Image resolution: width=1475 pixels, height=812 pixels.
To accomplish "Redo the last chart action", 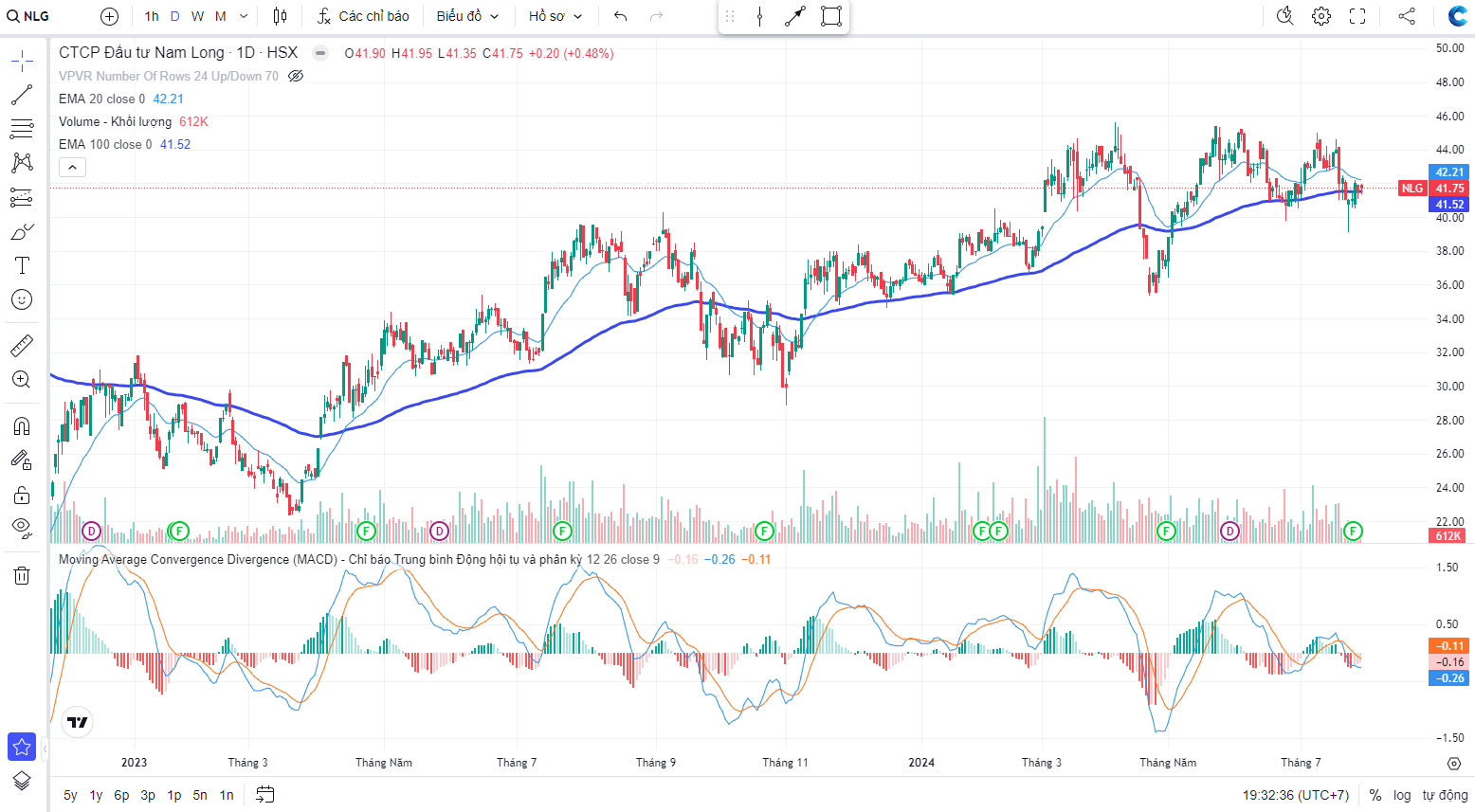I will pyautogui.click(x=656, y=16).
